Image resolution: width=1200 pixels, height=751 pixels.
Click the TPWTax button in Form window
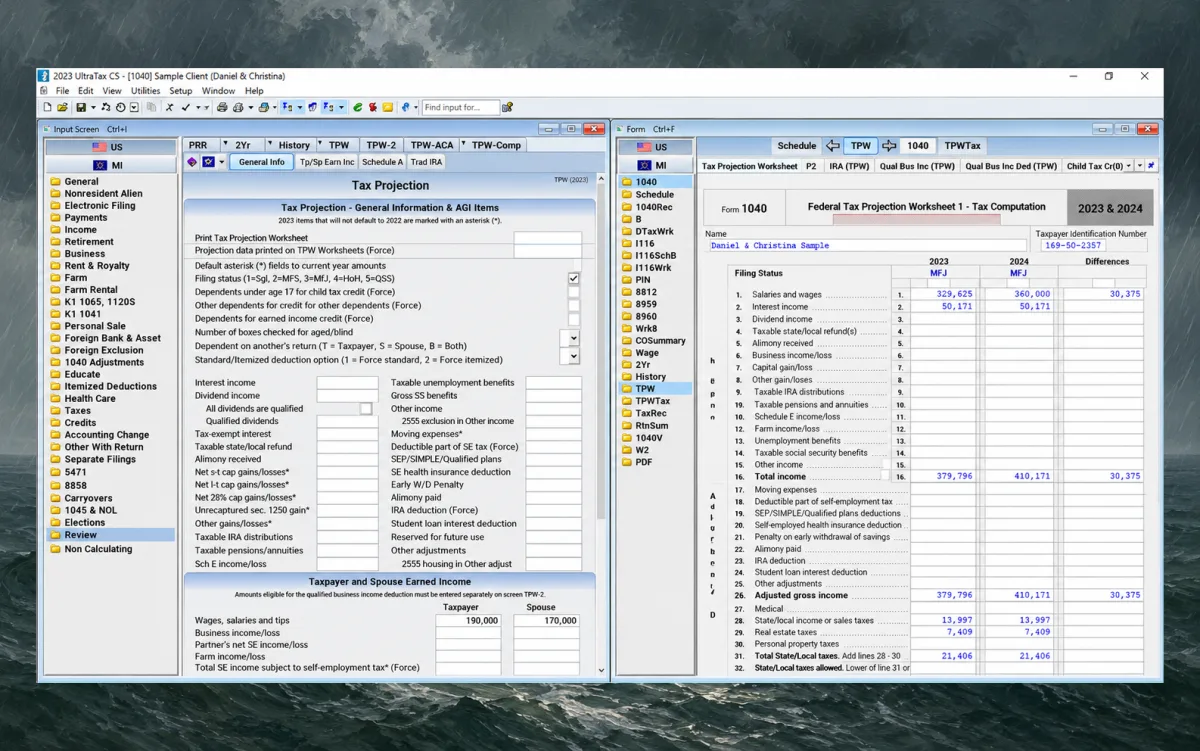click(x=962, y=146)
